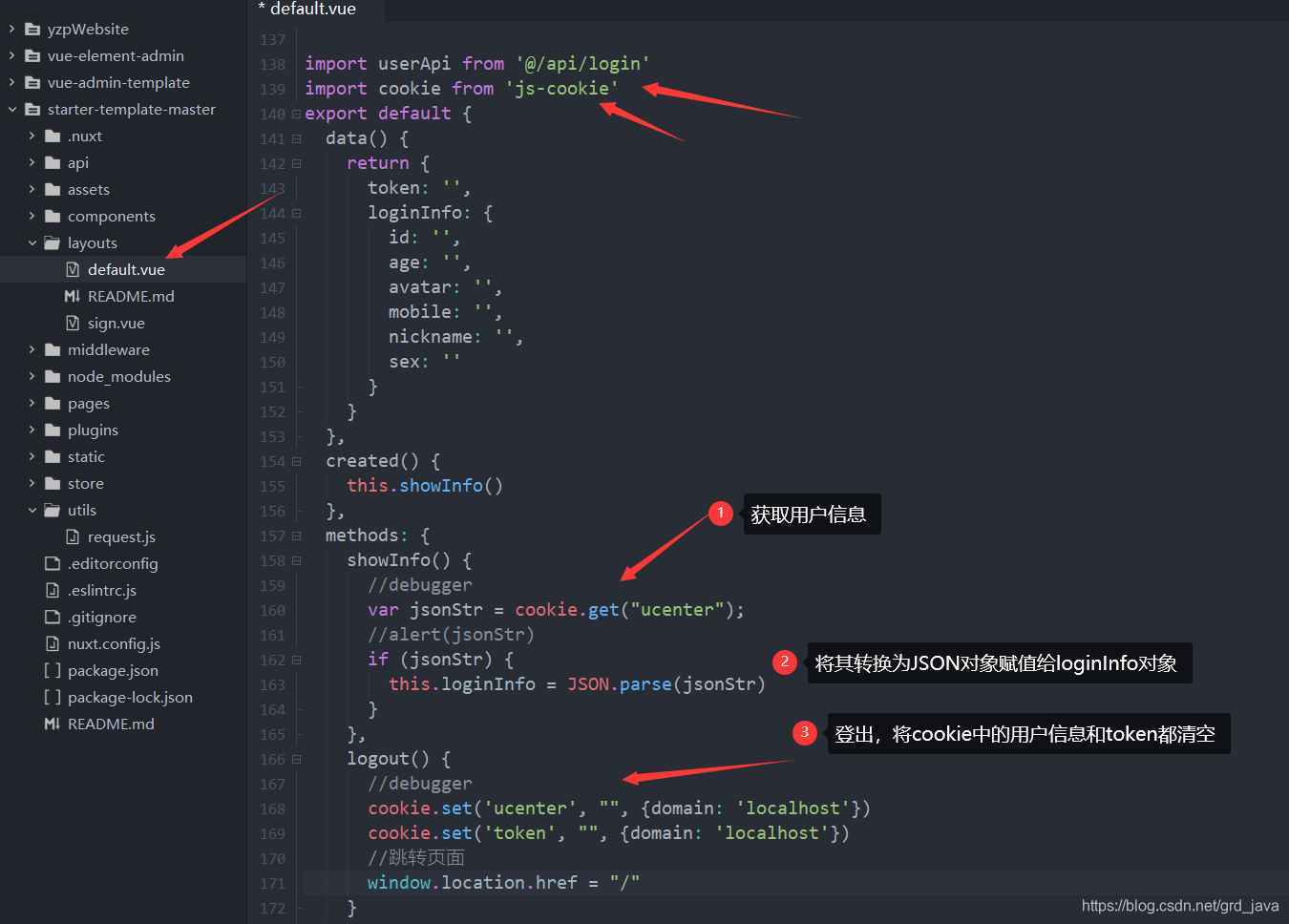Open the .eslintrc.js file
This screenshot has width=1289, height=924.
(x=102, y=590)
